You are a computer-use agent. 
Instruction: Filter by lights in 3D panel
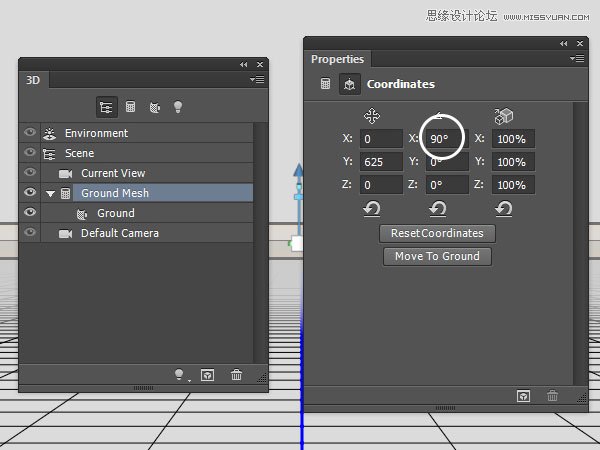[x=179, y=106]
